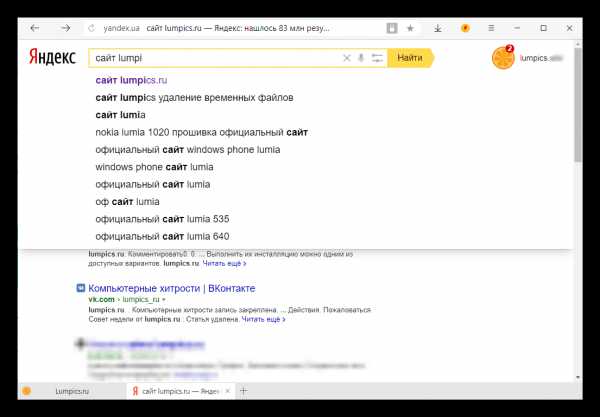Image resolution: width=600 pixels, height=417 pixels.
Task: Open the lumpics account name
Action: [x=541, y=58]
